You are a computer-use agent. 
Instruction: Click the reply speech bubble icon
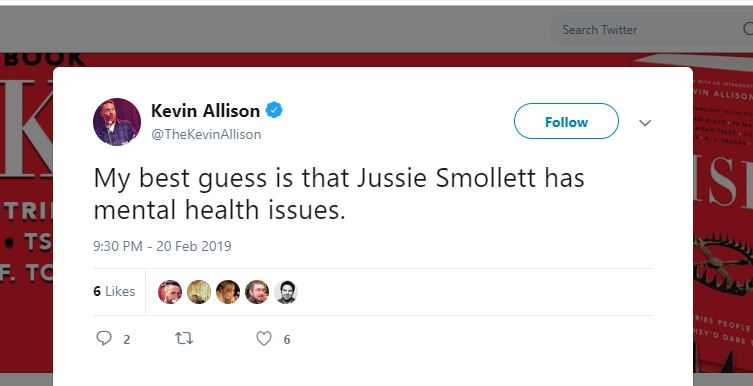104,338
